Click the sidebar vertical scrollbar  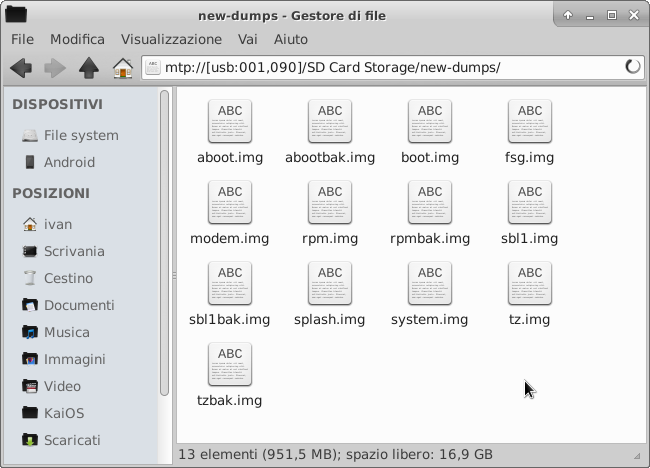tap(164, 243)
